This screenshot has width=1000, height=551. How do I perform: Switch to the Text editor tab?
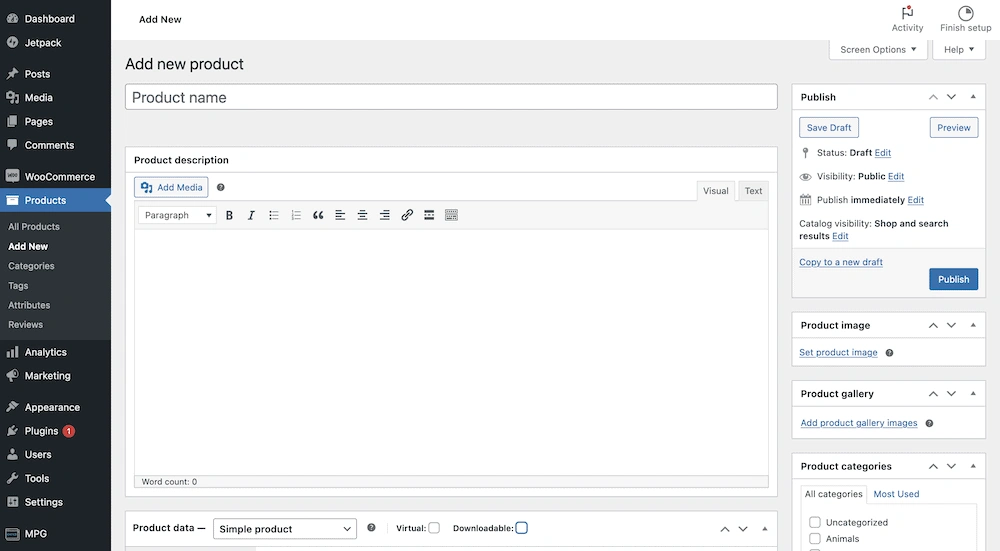(x=753, y=191)
